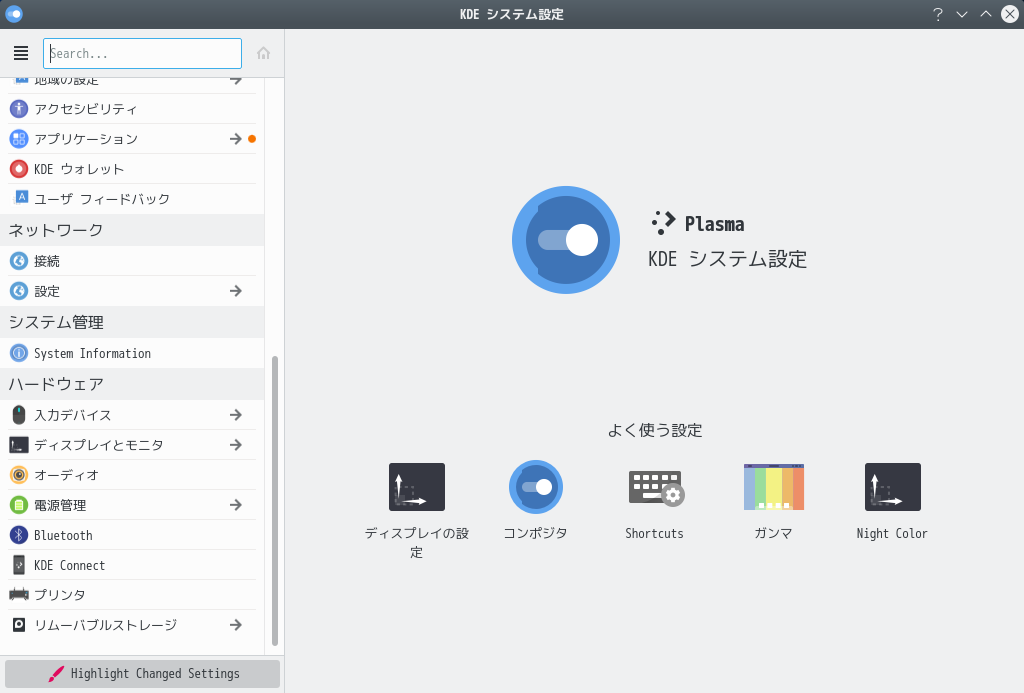
Task: Select the アクセシビリティ entry
Action: click(x=86, y=109)
